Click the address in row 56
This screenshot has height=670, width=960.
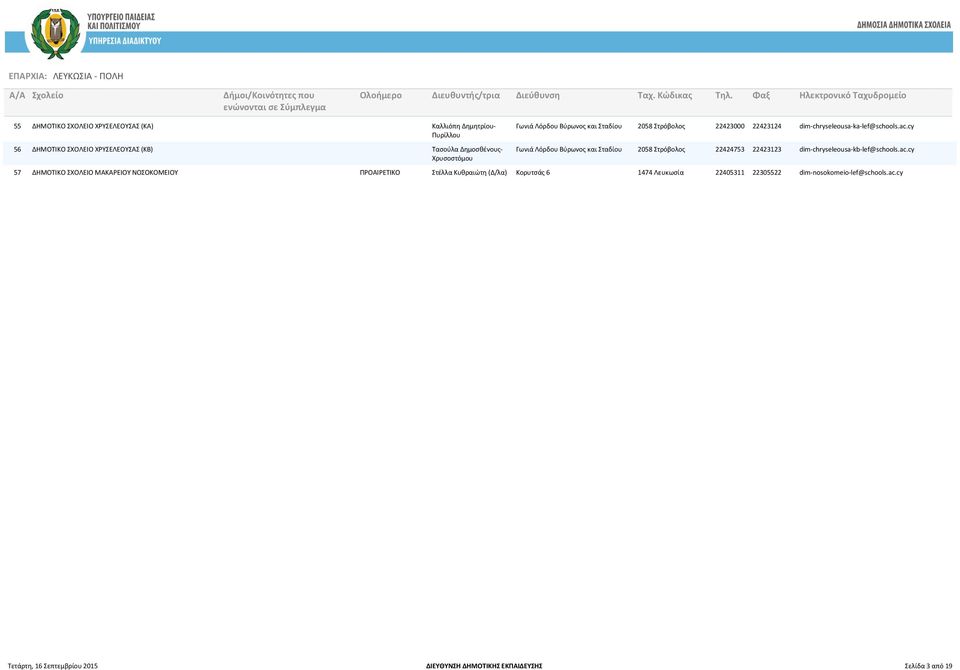tap(568, 149)
